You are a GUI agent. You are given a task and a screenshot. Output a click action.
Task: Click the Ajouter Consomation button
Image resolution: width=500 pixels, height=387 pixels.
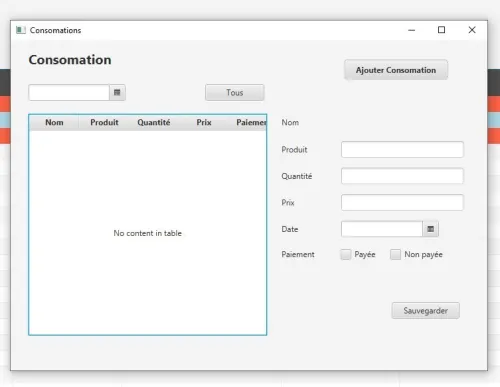point(396,70)
